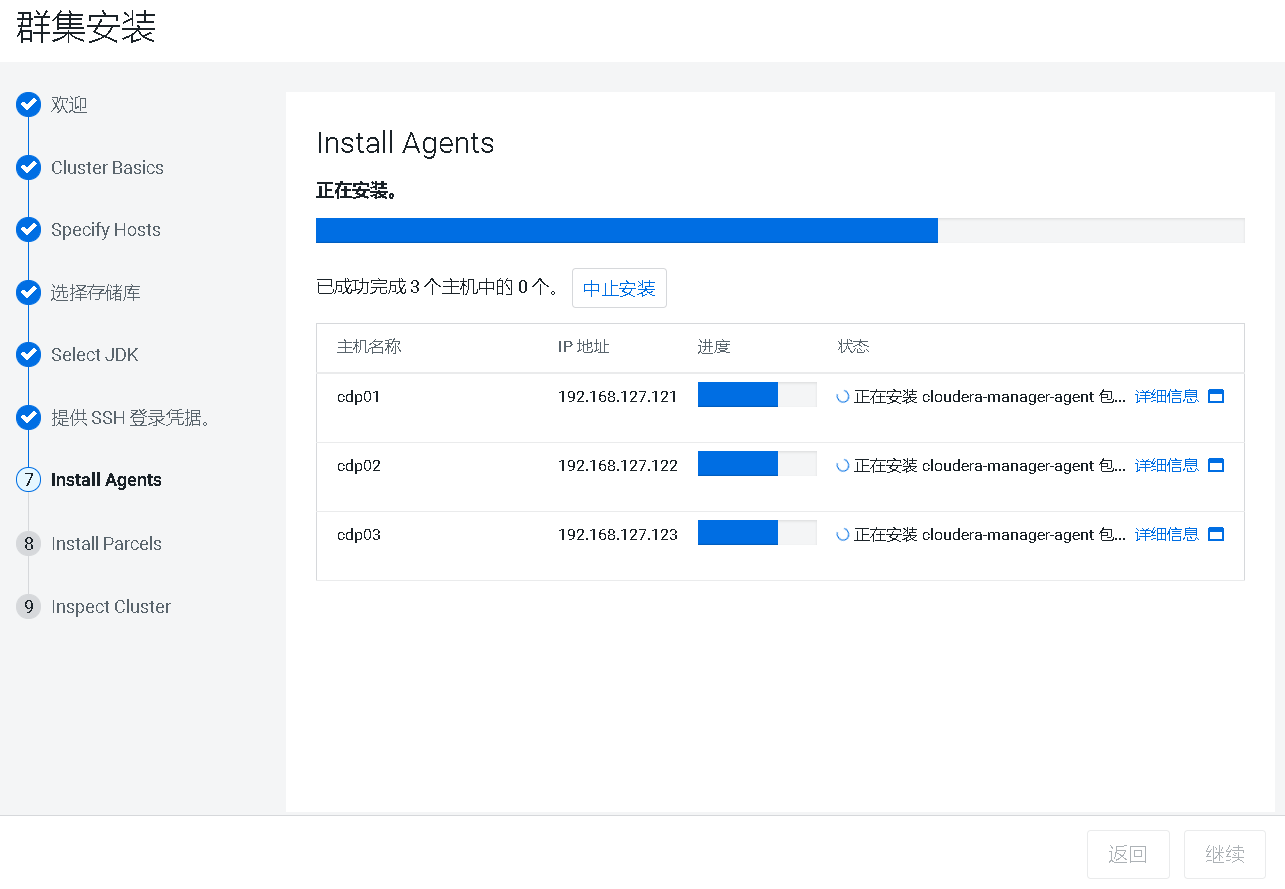Click the 进度 column header
Screen dimensions: 1285x889
pyautogui.click(x=714, y=347)
